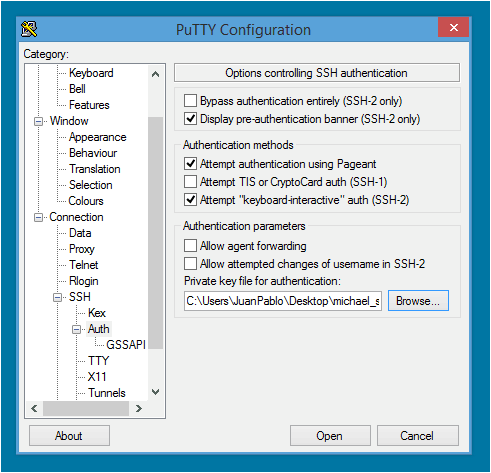491x473 pixels.
Task: Click the Browse button for private key
Action: [x=418, y=301]
